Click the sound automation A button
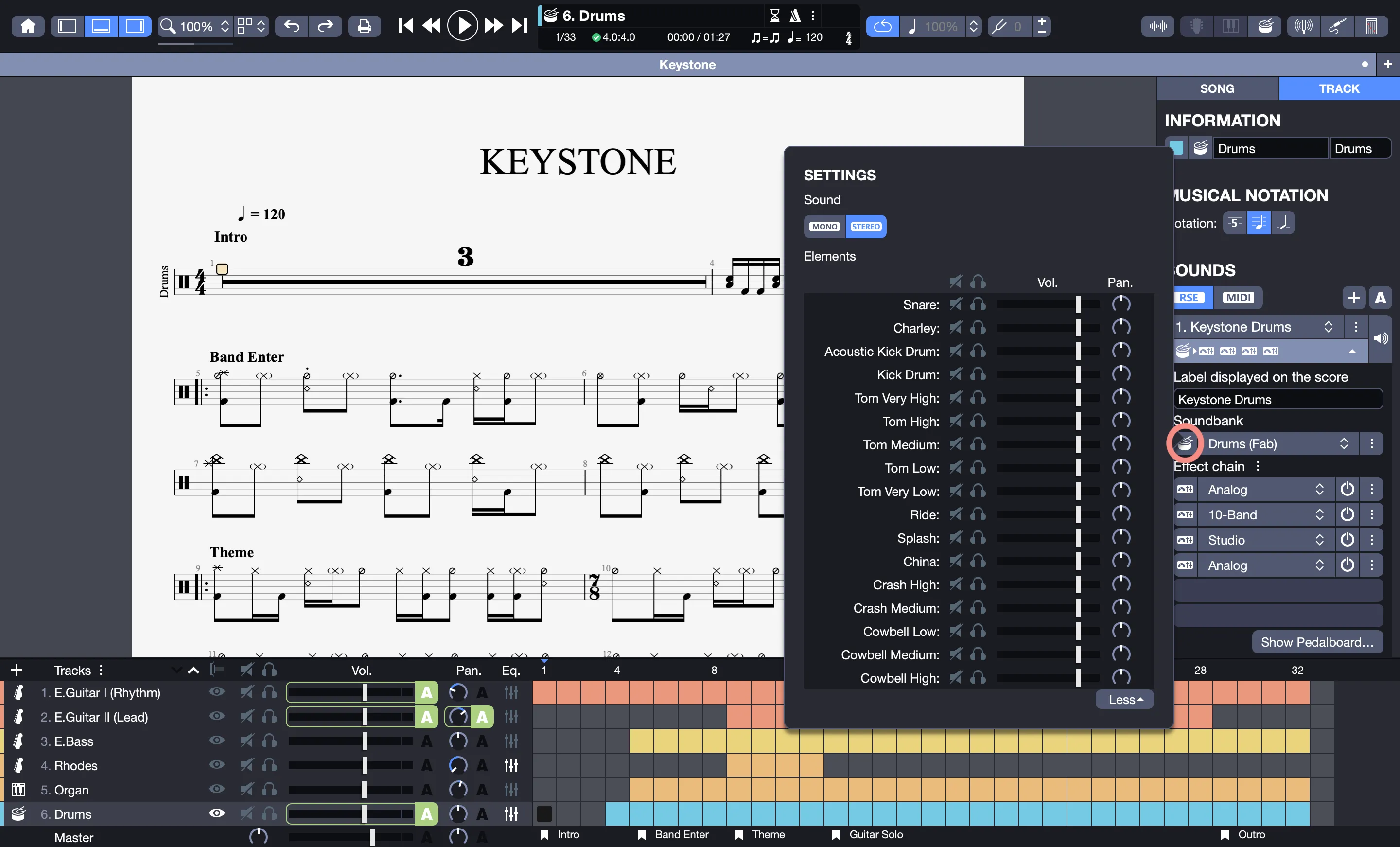Viewport: 1400px width, 847px height. click(x=1380, y=297)
